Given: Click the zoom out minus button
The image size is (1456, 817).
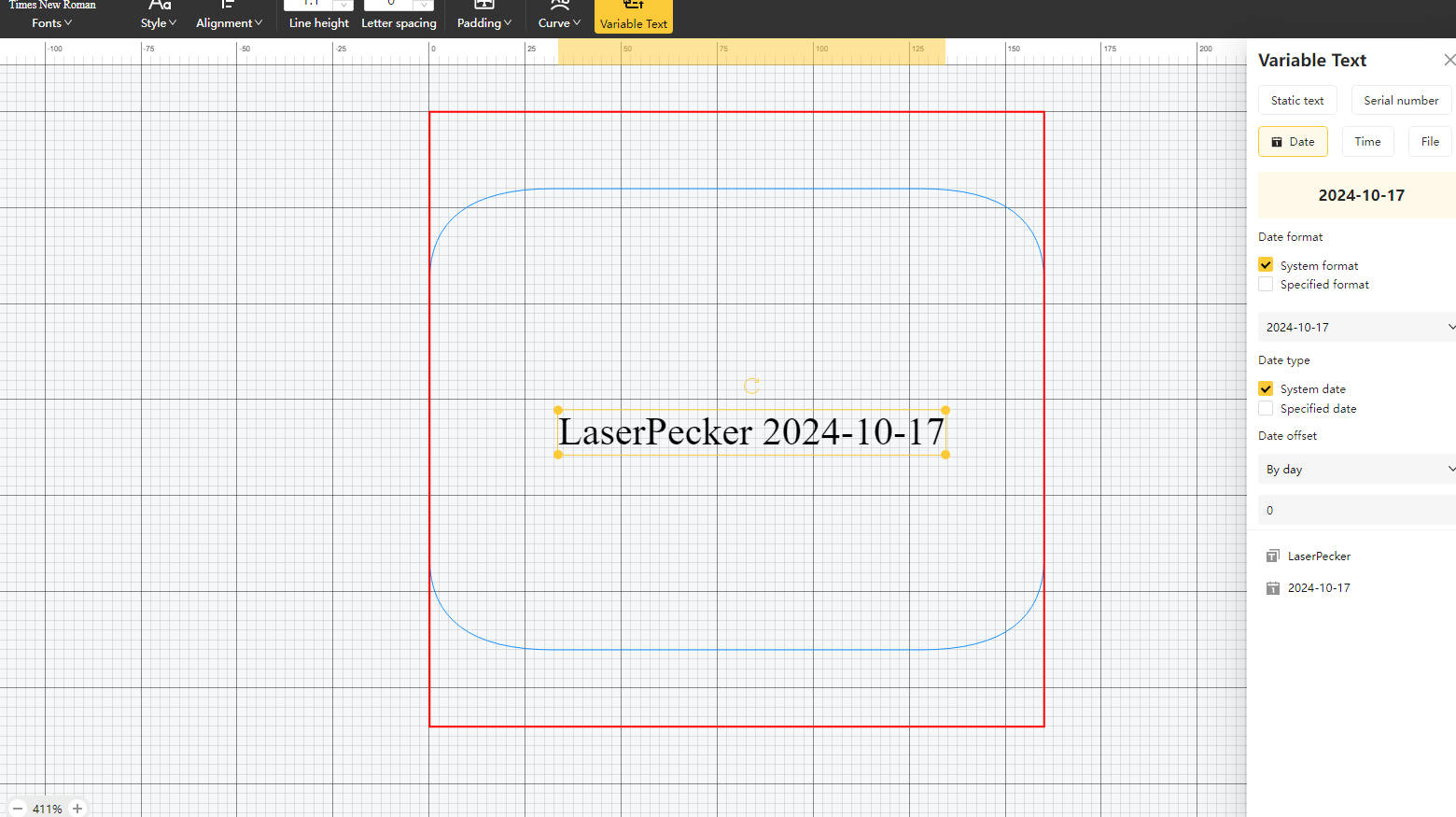Looking at the screenshot, I should [x=17, y=809].
